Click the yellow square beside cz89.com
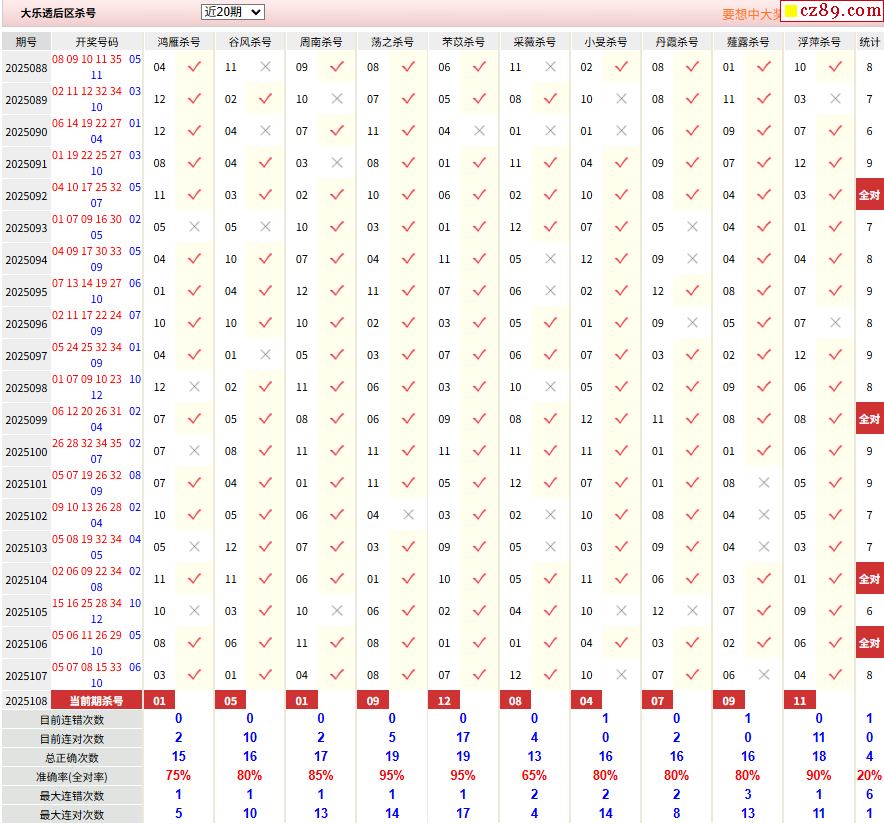Screen dimensions: 884x824 tap(791, 11)
